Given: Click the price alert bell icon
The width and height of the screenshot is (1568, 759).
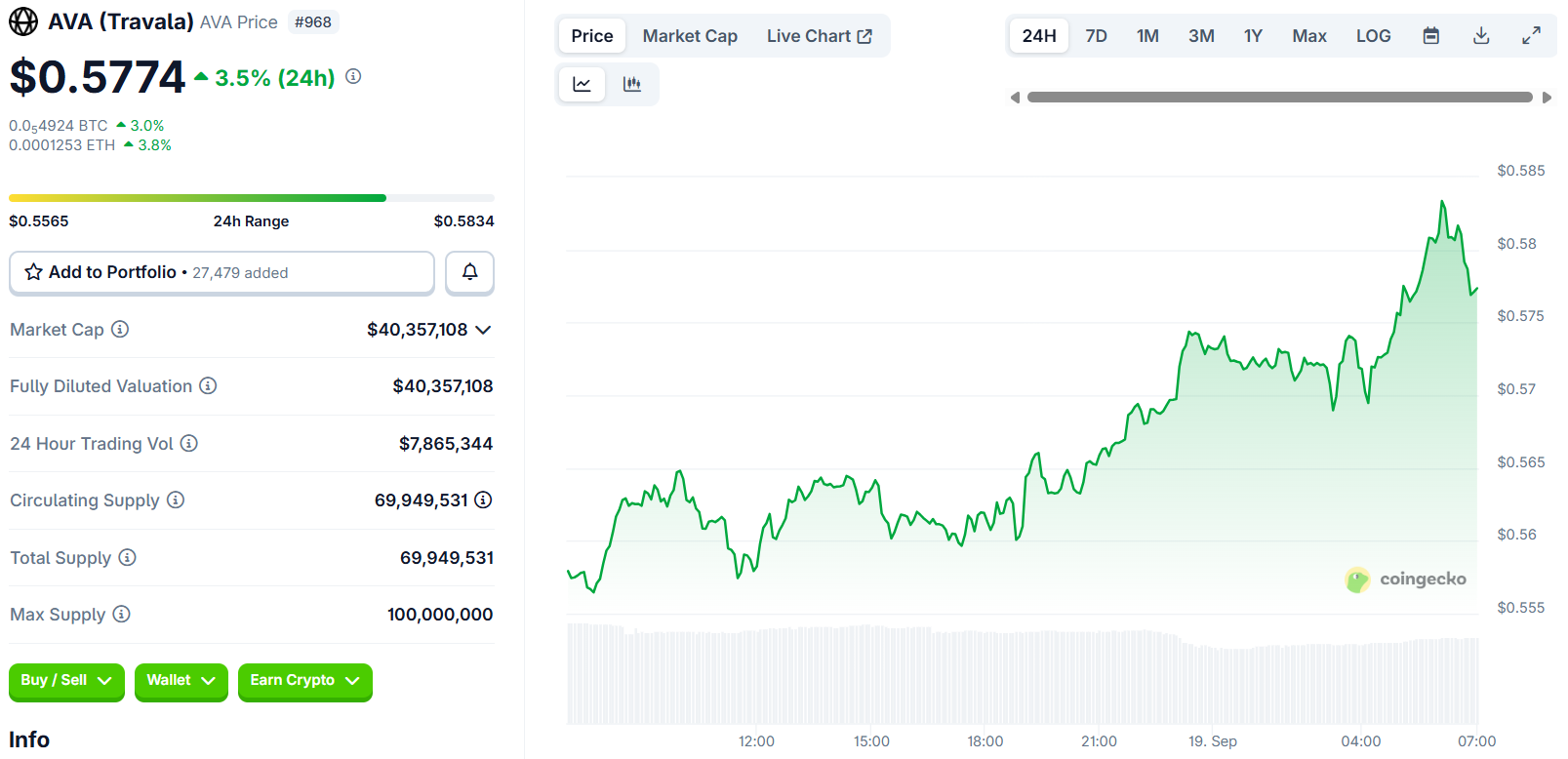Looking at the screenshot, I should pos(469,272).
